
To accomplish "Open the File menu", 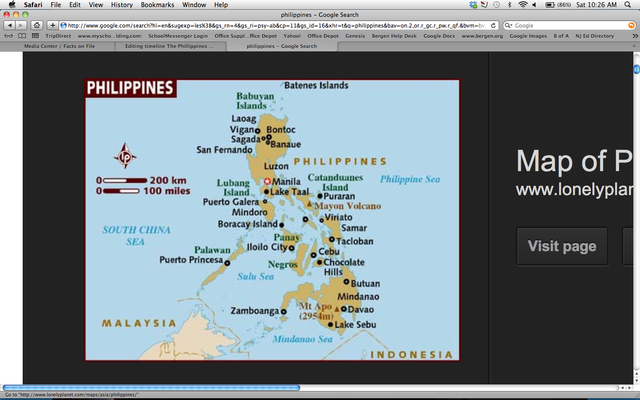I will (56, 4).
